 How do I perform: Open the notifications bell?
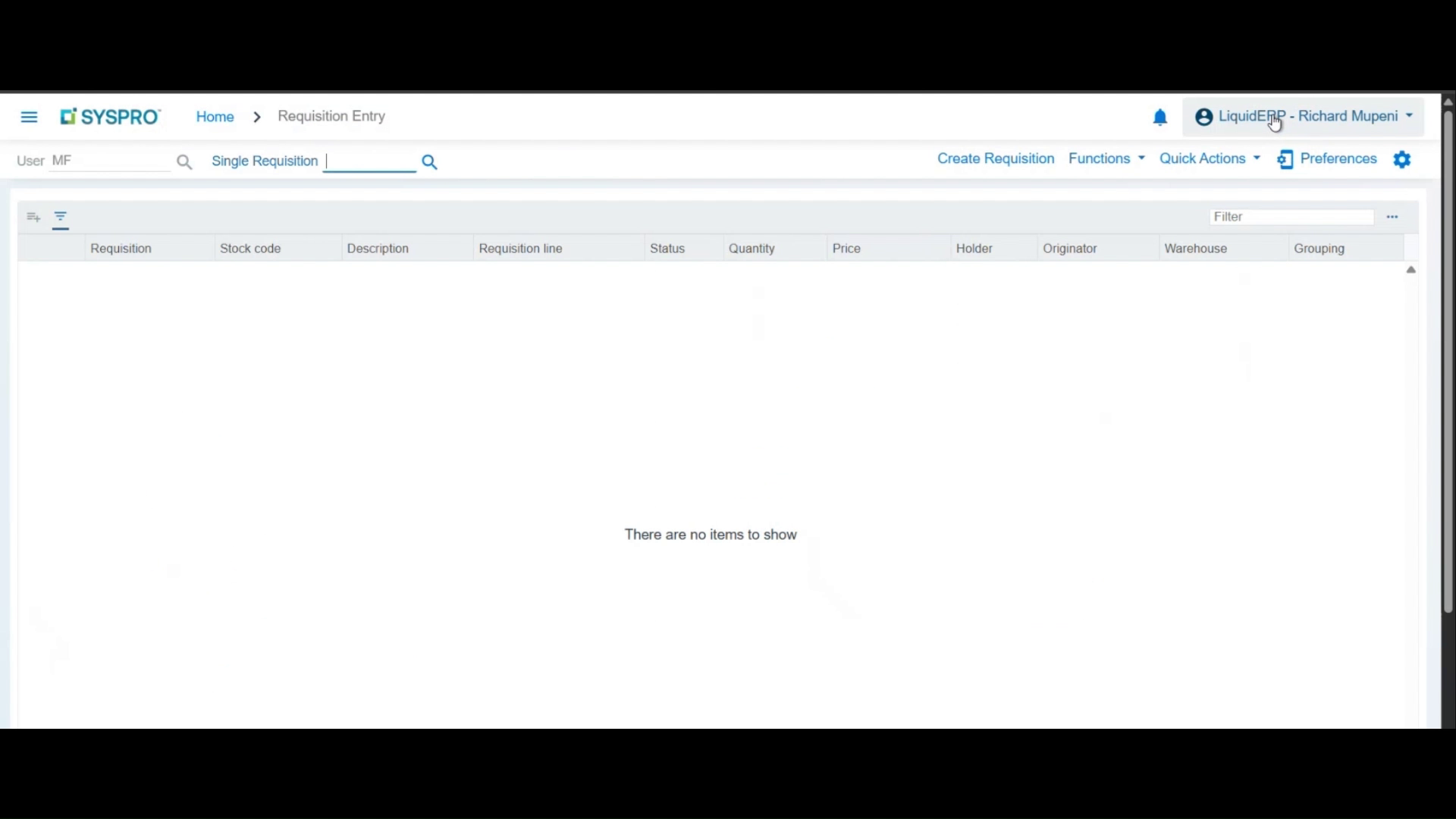(1160, 117)
